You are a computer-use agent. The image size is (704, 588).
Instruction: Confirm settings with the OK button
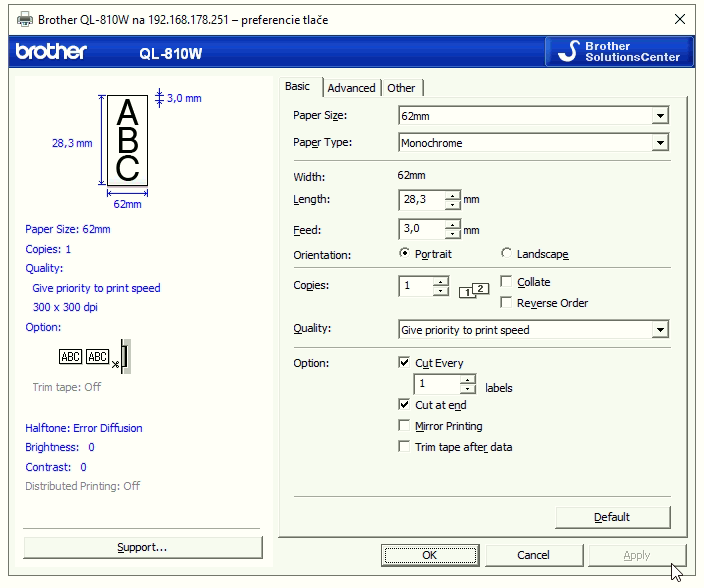pos(430,555)
